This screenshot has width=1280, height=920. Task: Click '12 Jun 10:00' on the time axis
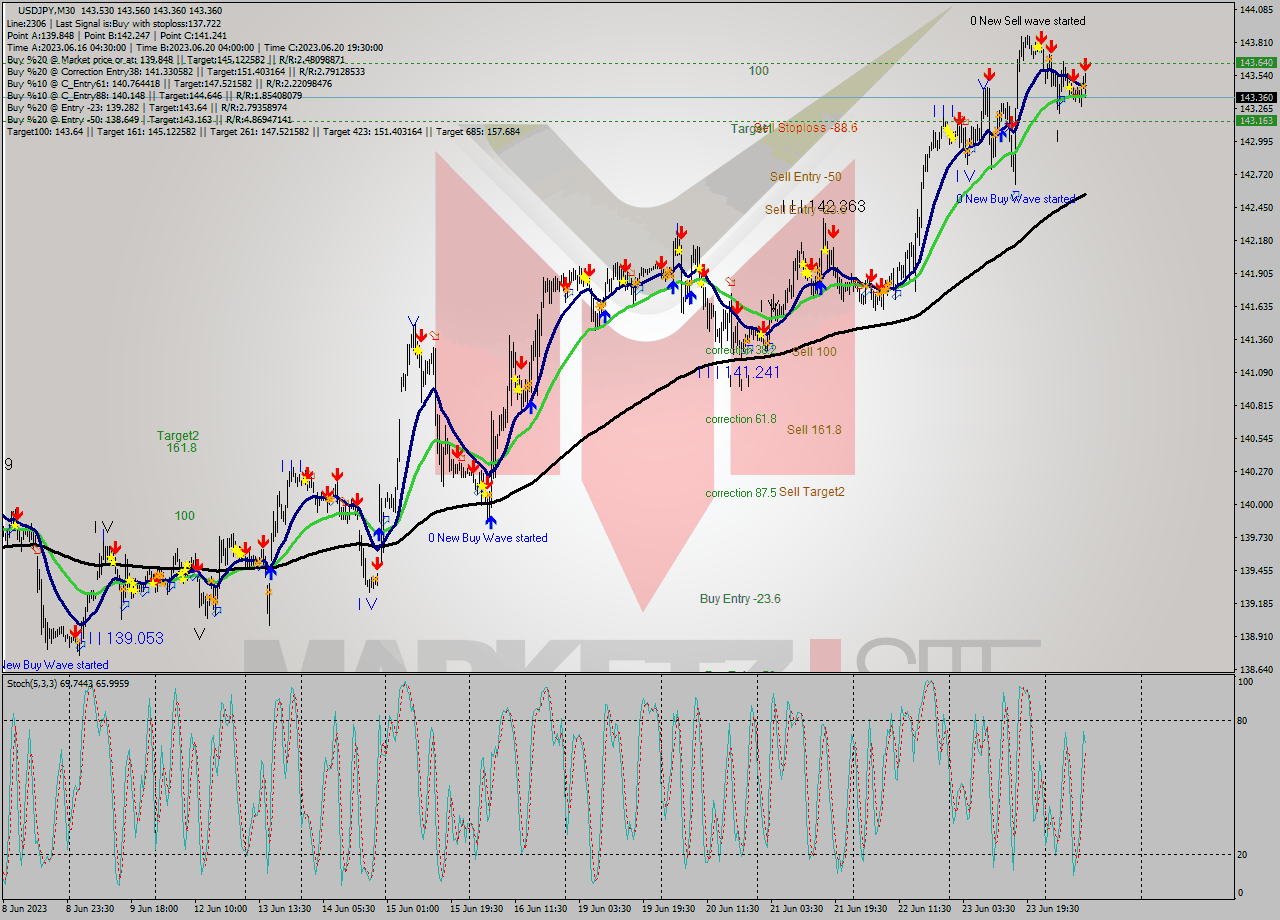point(221,909)
